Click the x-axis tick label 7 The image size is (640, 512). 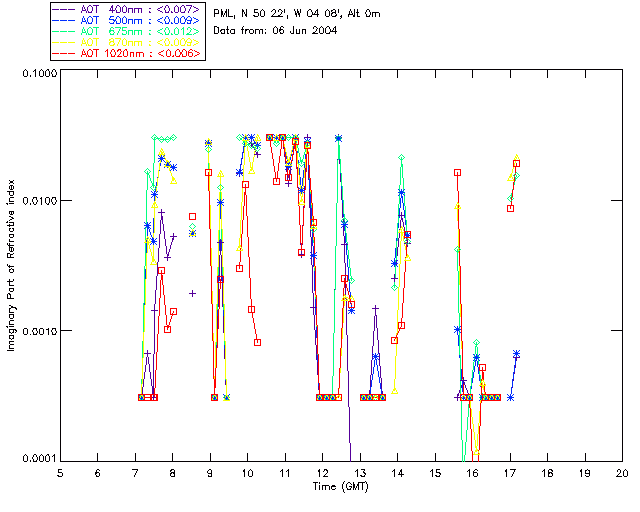pos(135,473)
